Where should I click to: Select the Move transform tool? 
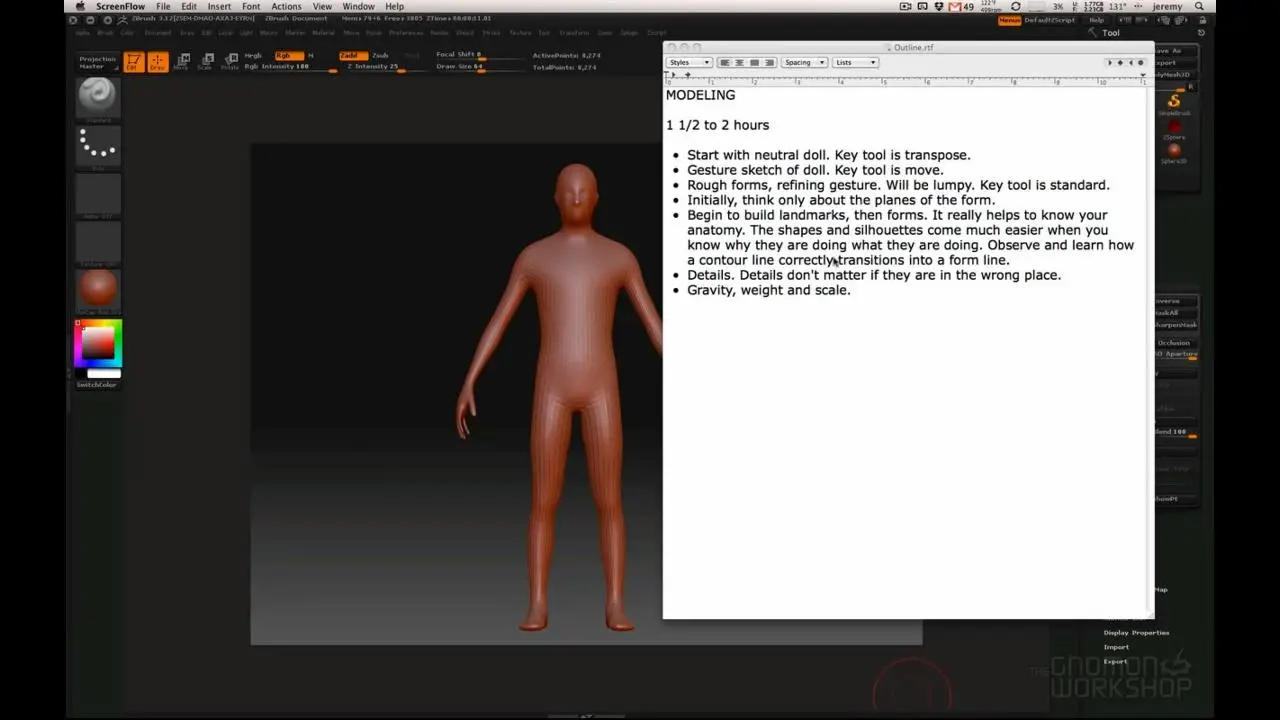coord(181,62)
